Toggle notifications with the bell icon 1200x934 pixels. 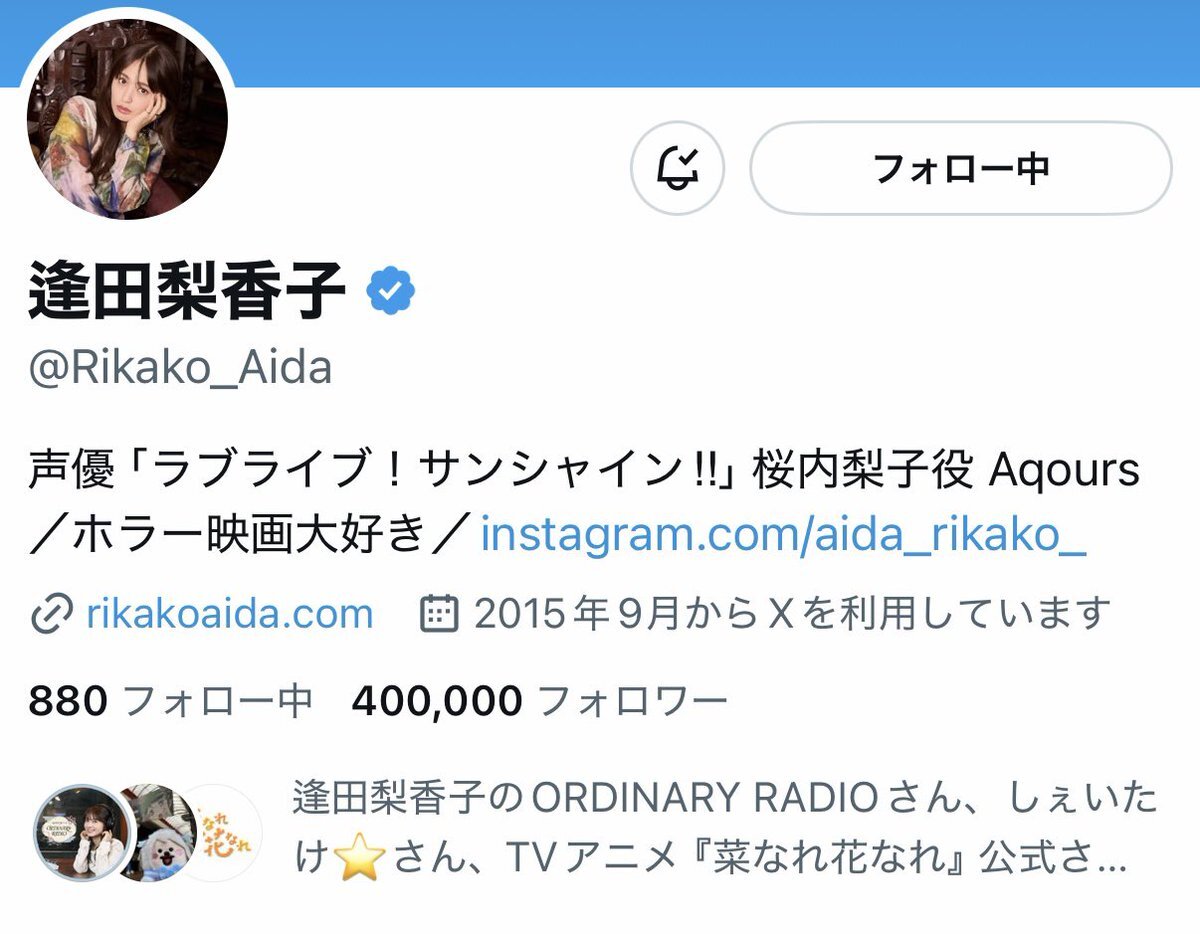(x=677, y=168)
